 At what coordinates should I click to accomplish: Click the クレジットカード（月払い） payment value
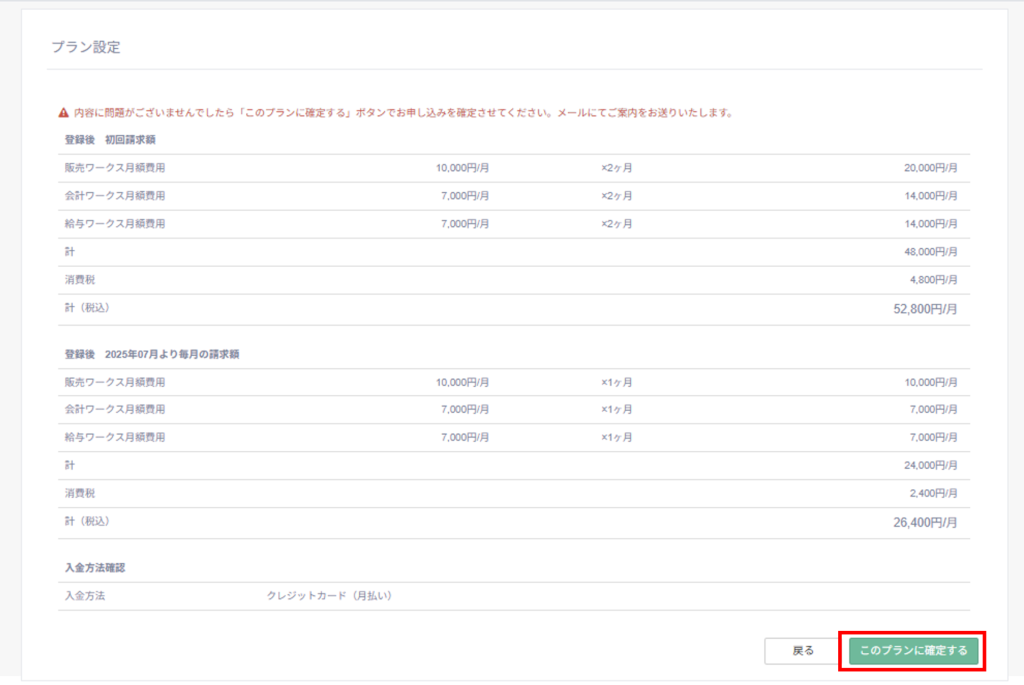[x=330, y=596]
